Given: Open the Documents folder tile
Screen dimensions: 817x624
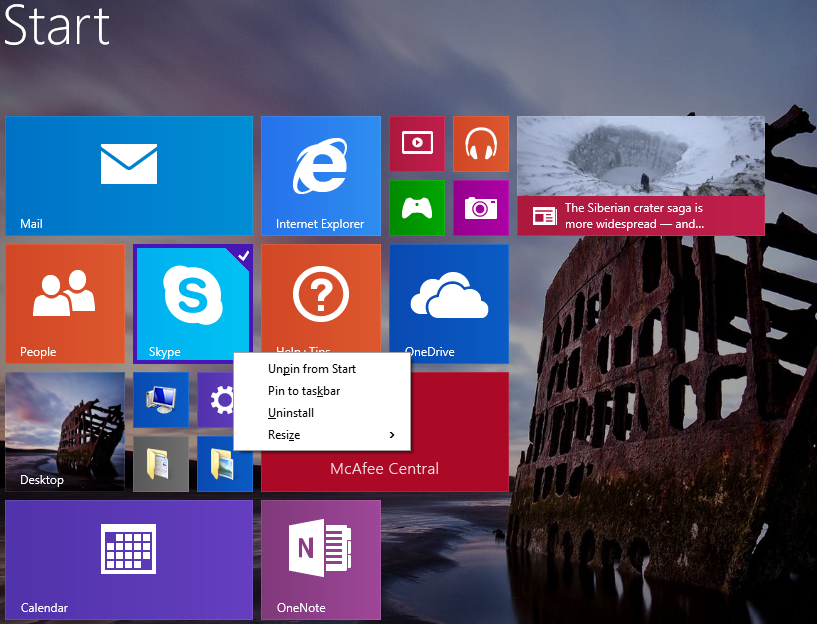Looking at the screenshot, I should [x=161, y=464].
